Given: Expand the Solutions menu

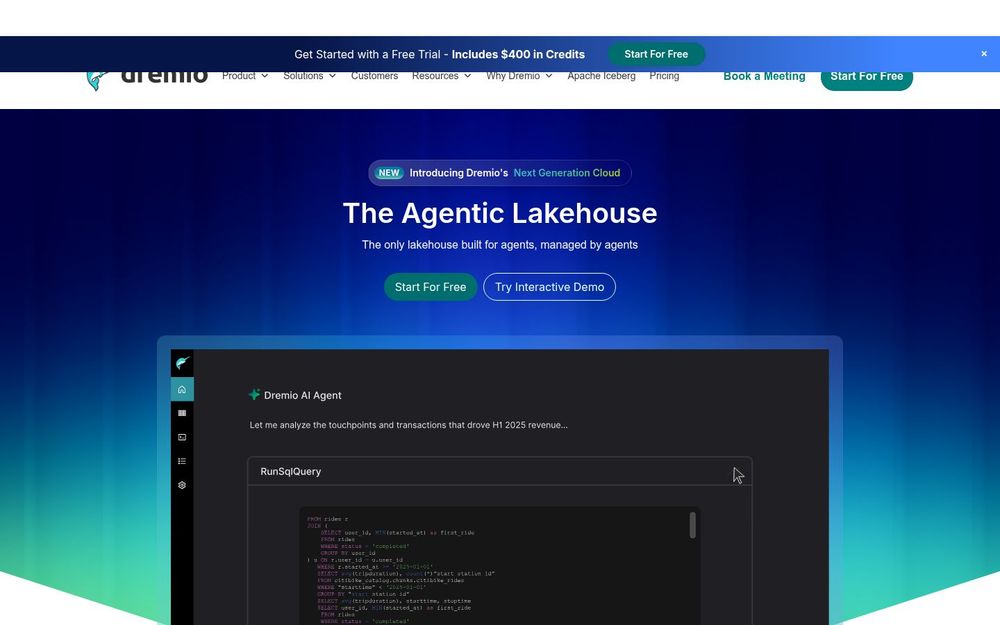Looking at the screenshot, I should (309, 76).
